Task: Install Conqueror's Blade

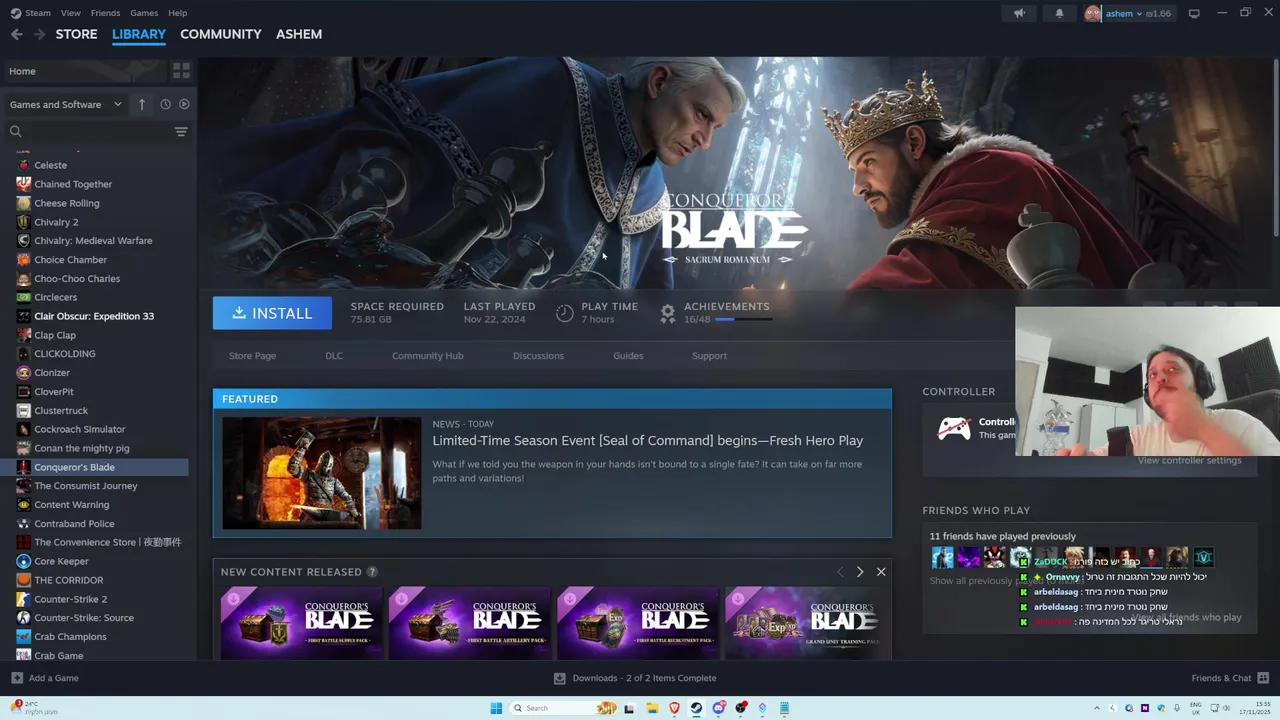Action: pyautogui.click(x=272, y=313)
